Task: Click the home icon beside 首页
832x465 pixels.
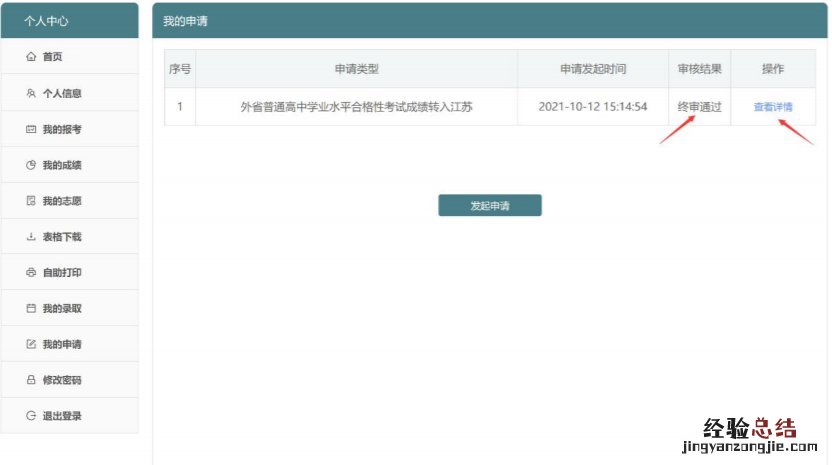Action: pos(31,57)
